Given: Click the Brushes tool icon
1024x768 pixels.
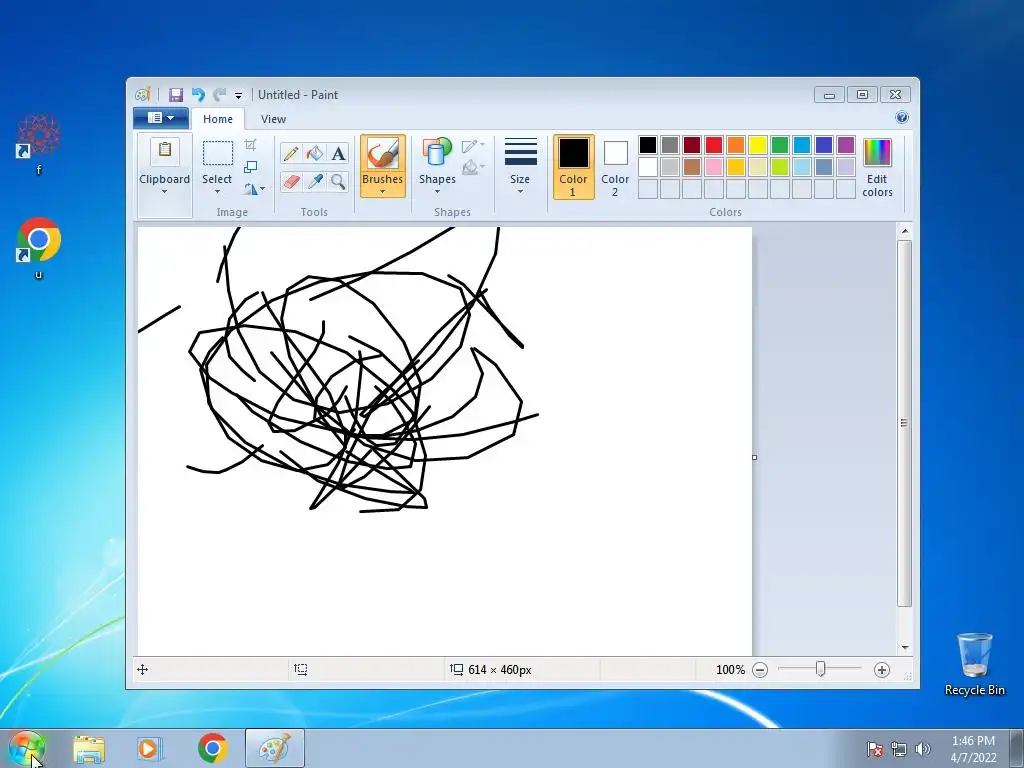Looking at the screenshot, I should (382, 153).
